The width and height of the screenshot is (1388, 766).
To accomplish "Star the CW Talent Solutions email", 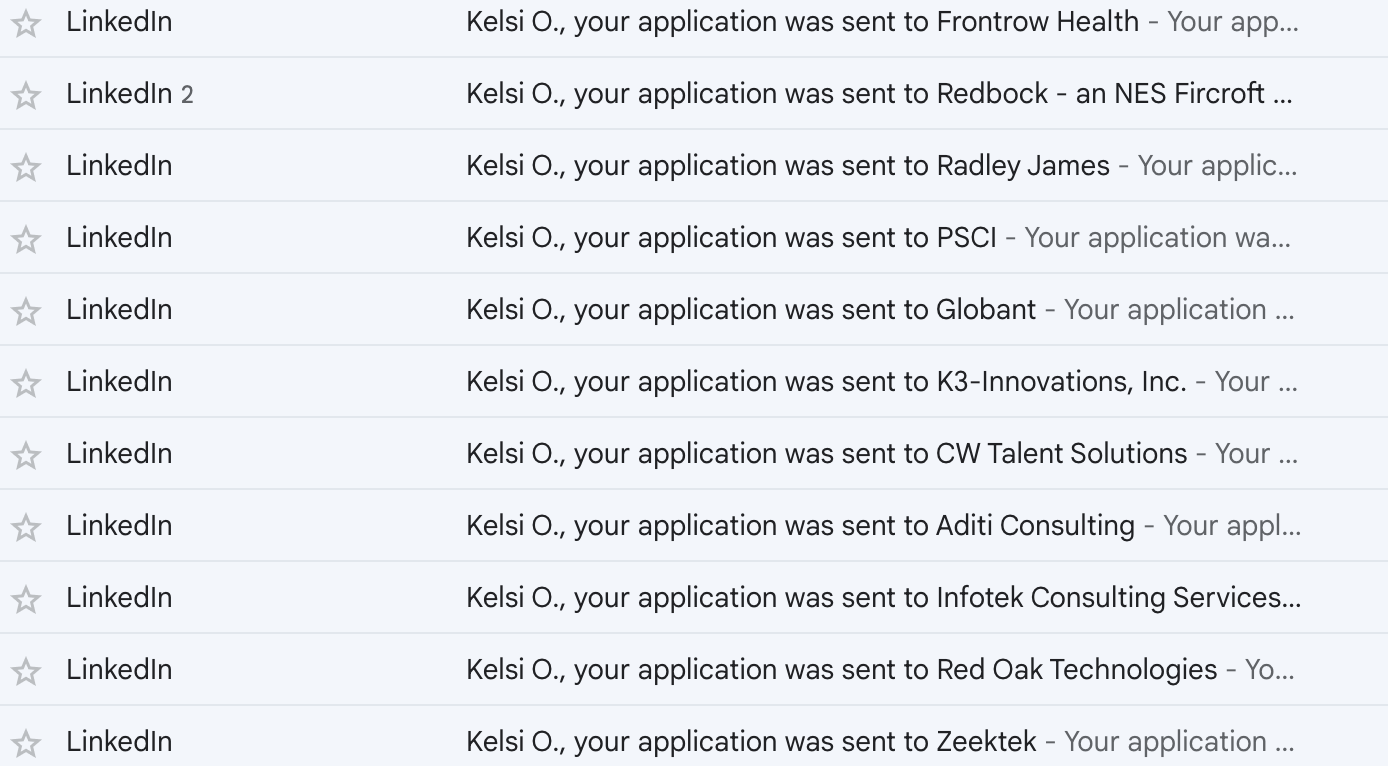I will [26, 455].
